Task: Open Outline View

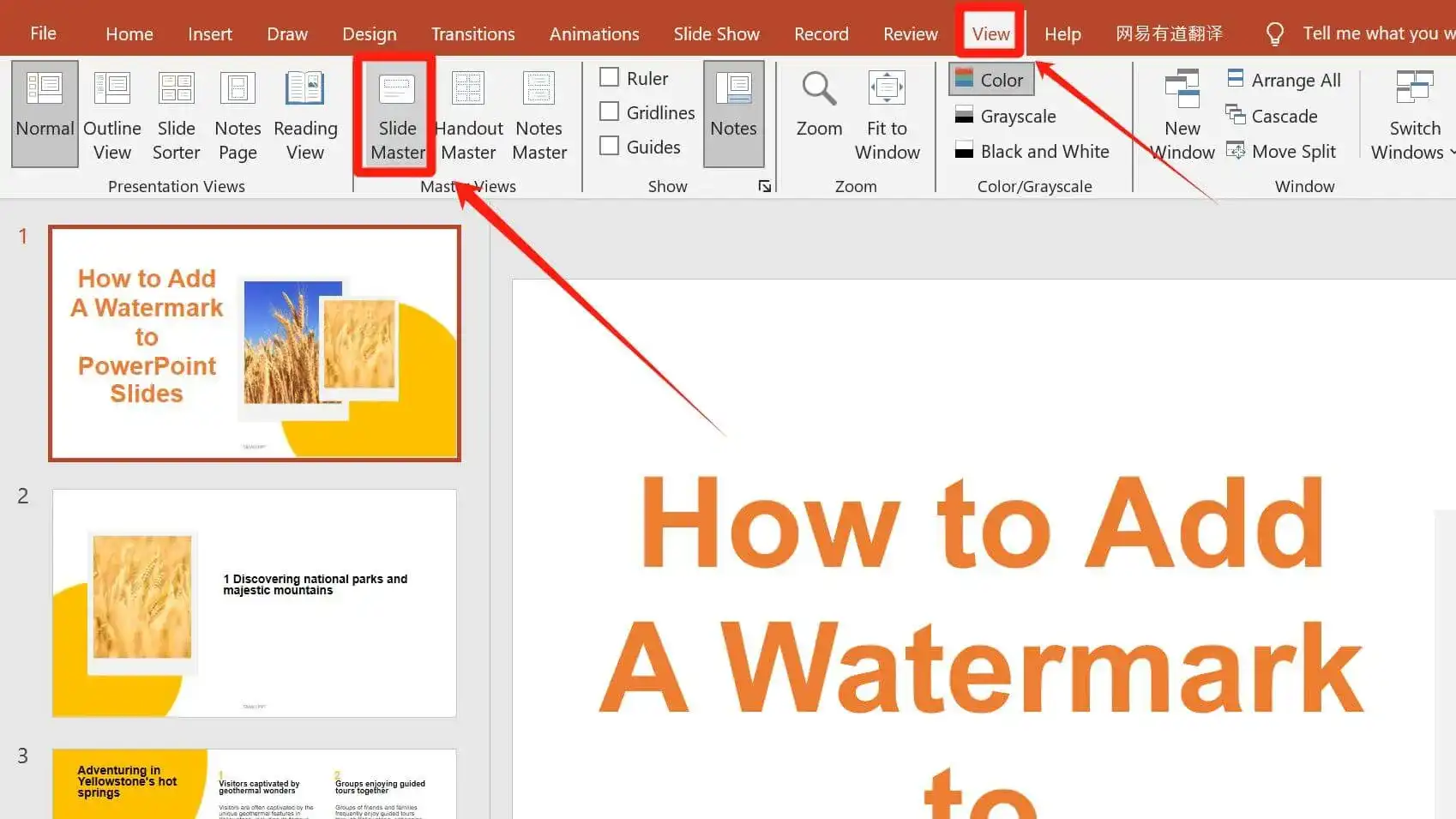Action: tap(111, 114)
